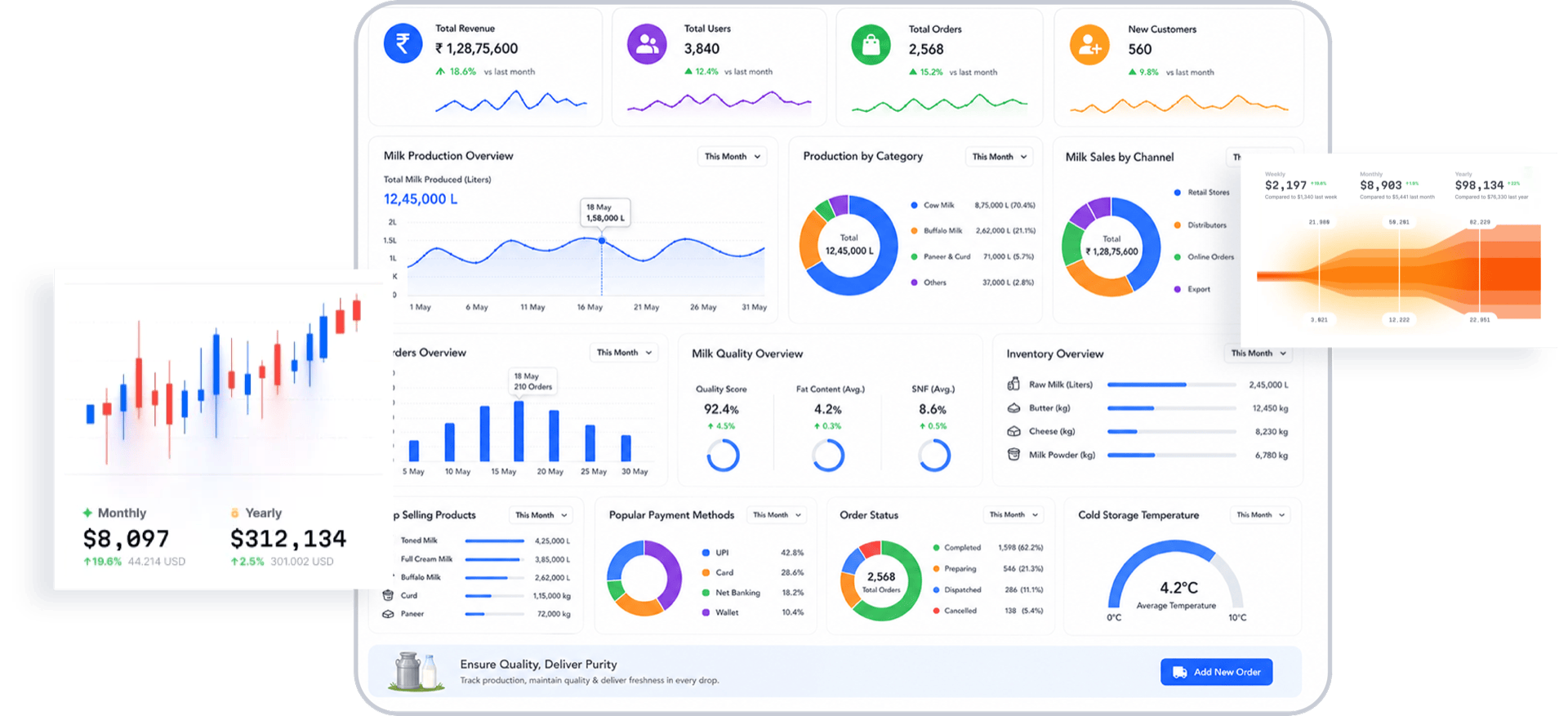The height and width of the screenshot is (716, 1568).
Task: Click the blue Cow Milk legend dot
Action: coord(915,205)
